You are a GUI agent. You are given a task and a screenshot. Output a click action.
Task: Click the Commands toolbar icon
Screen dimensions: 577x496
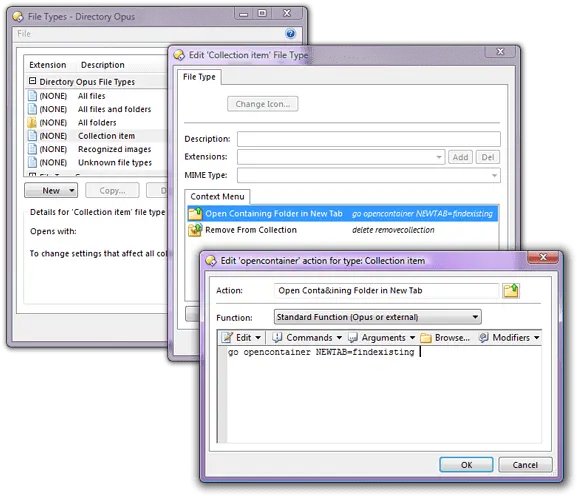pos(277,337)
